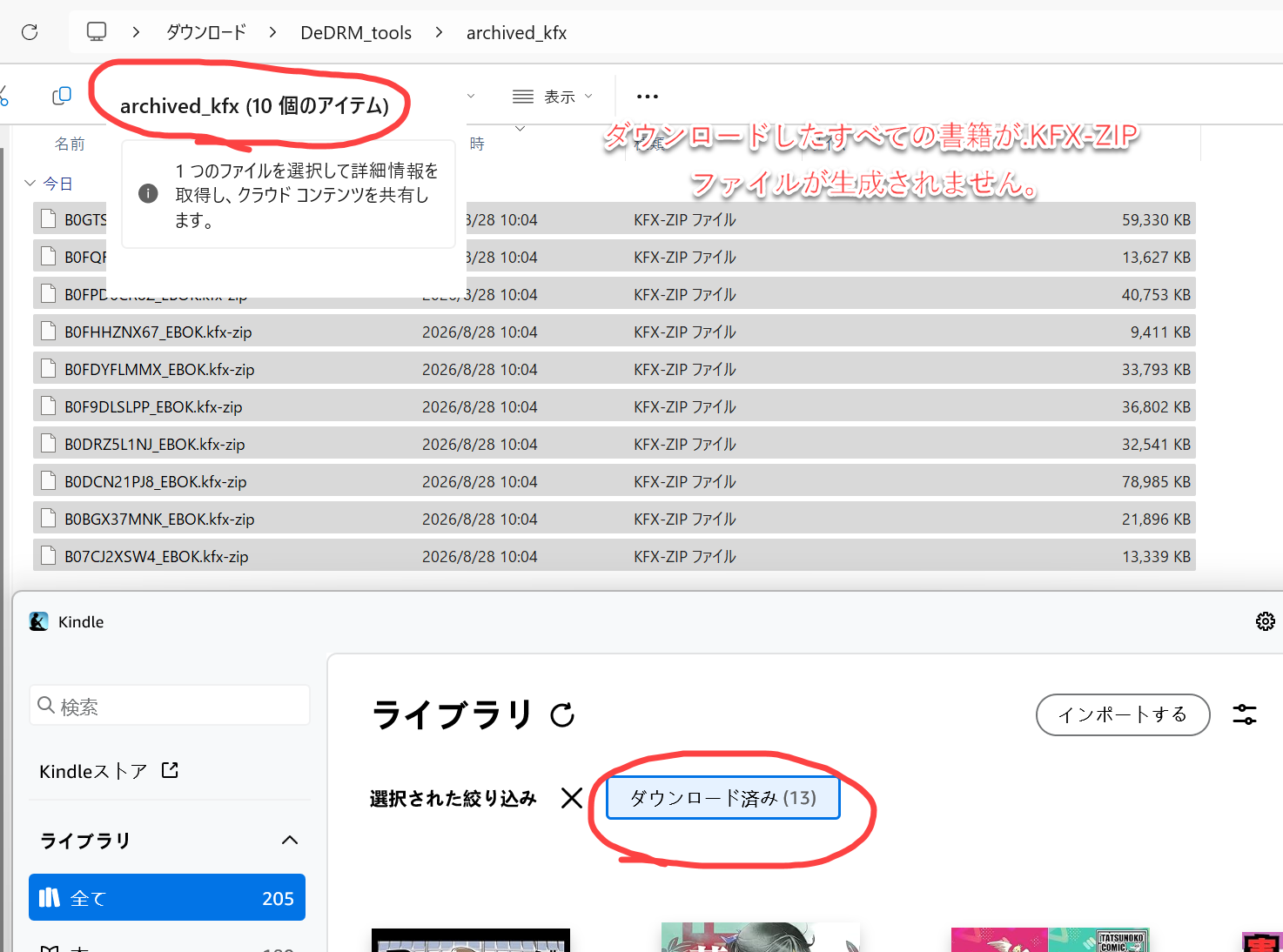
Task: Click the search magnifier icon in Kindle
Action: coord(46,706)
